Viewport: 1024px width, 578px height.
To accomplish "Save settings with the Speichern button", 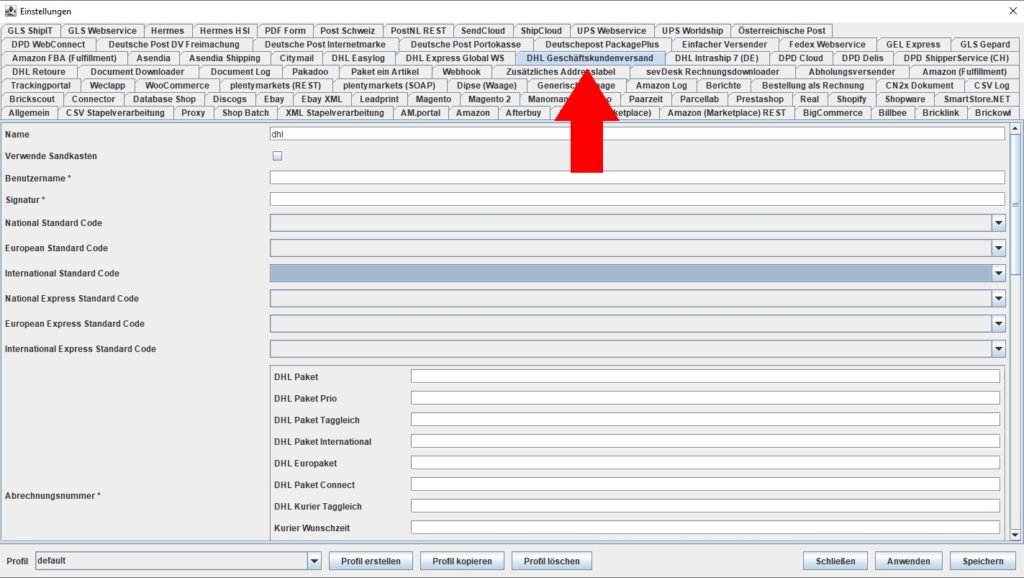I will pyautogui.click(x=983, y=561).
